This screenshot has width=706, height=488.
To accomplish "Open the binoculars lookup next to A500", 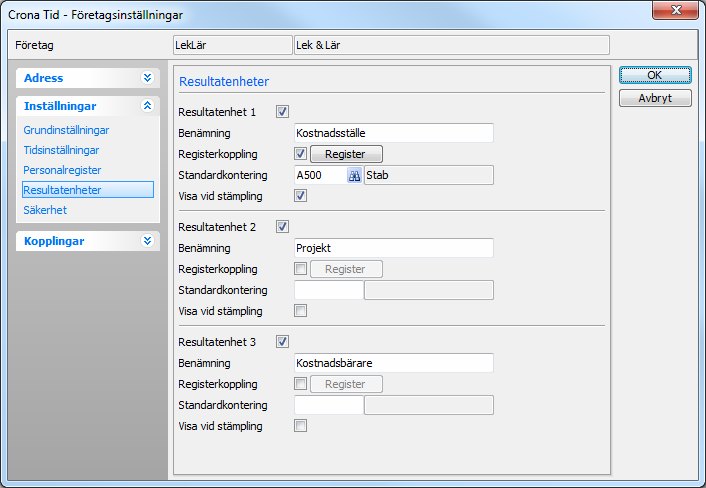I will click(x=354, y=175).
